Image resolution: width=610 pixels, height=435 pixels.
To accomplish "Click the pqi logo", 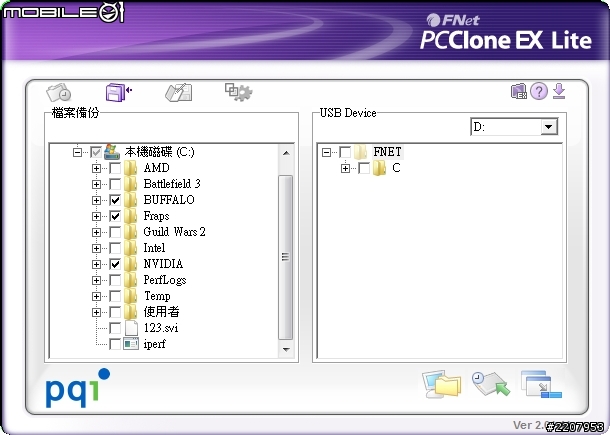I will (78, 388).
